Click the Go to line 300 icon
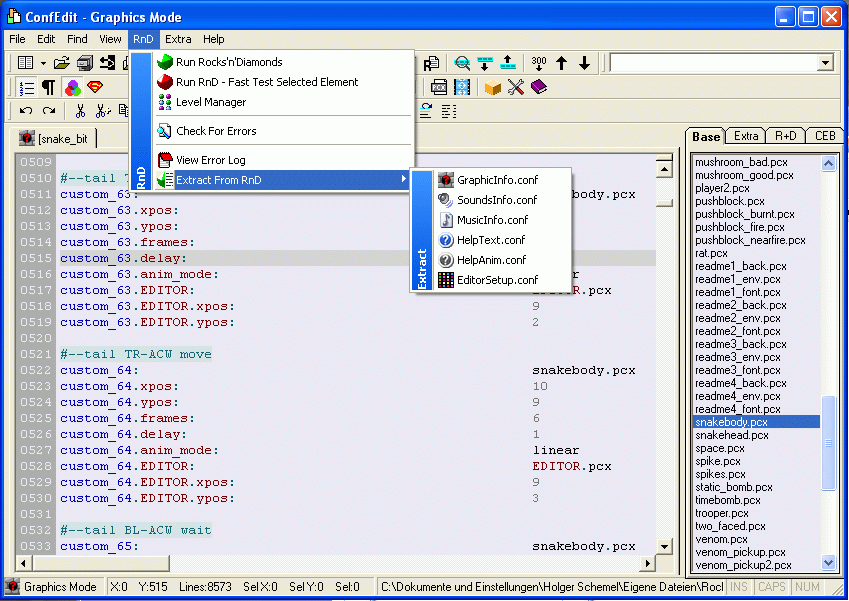 point(538,63)
